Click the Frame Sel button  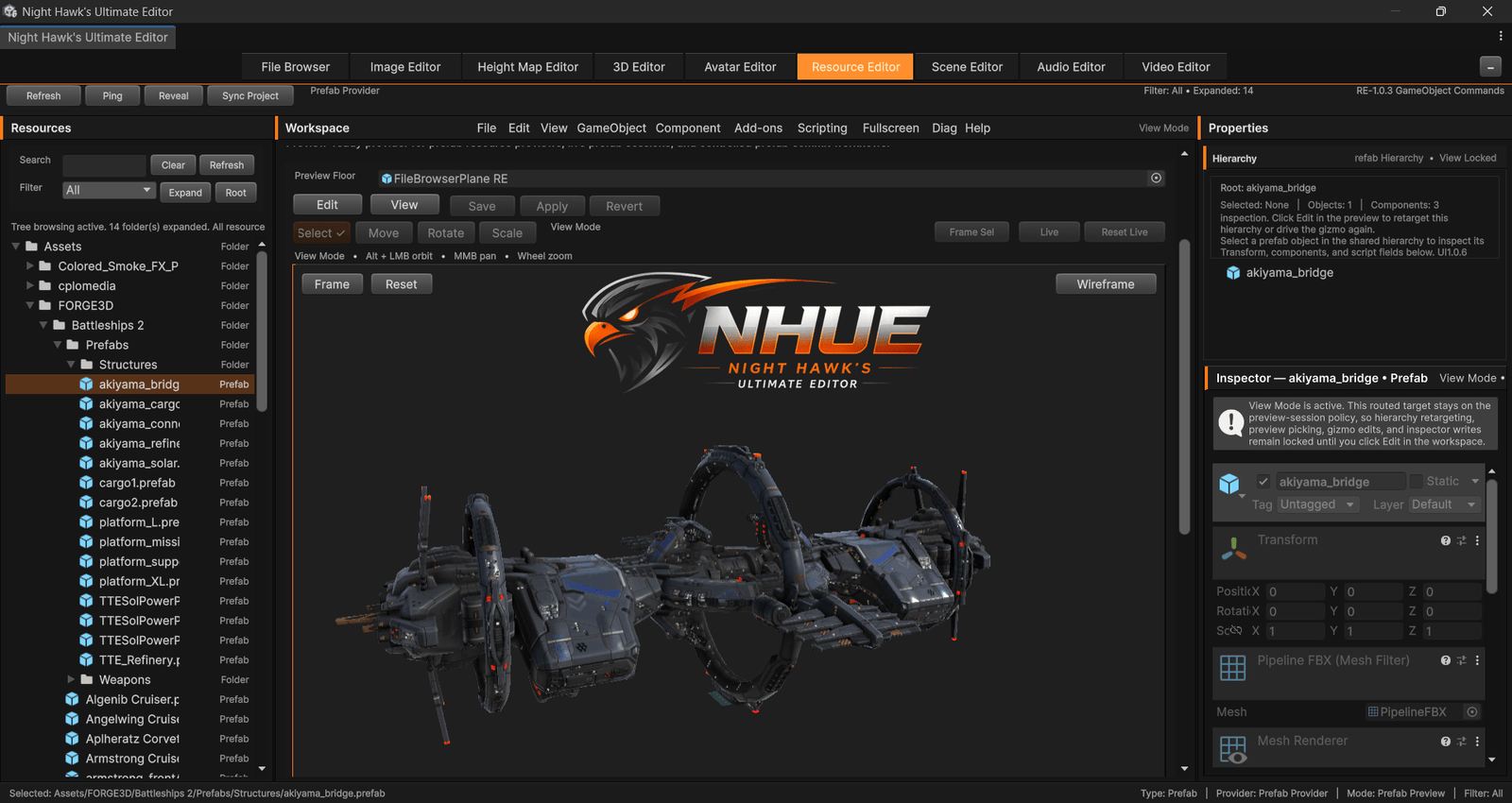[x=971, y=231]
